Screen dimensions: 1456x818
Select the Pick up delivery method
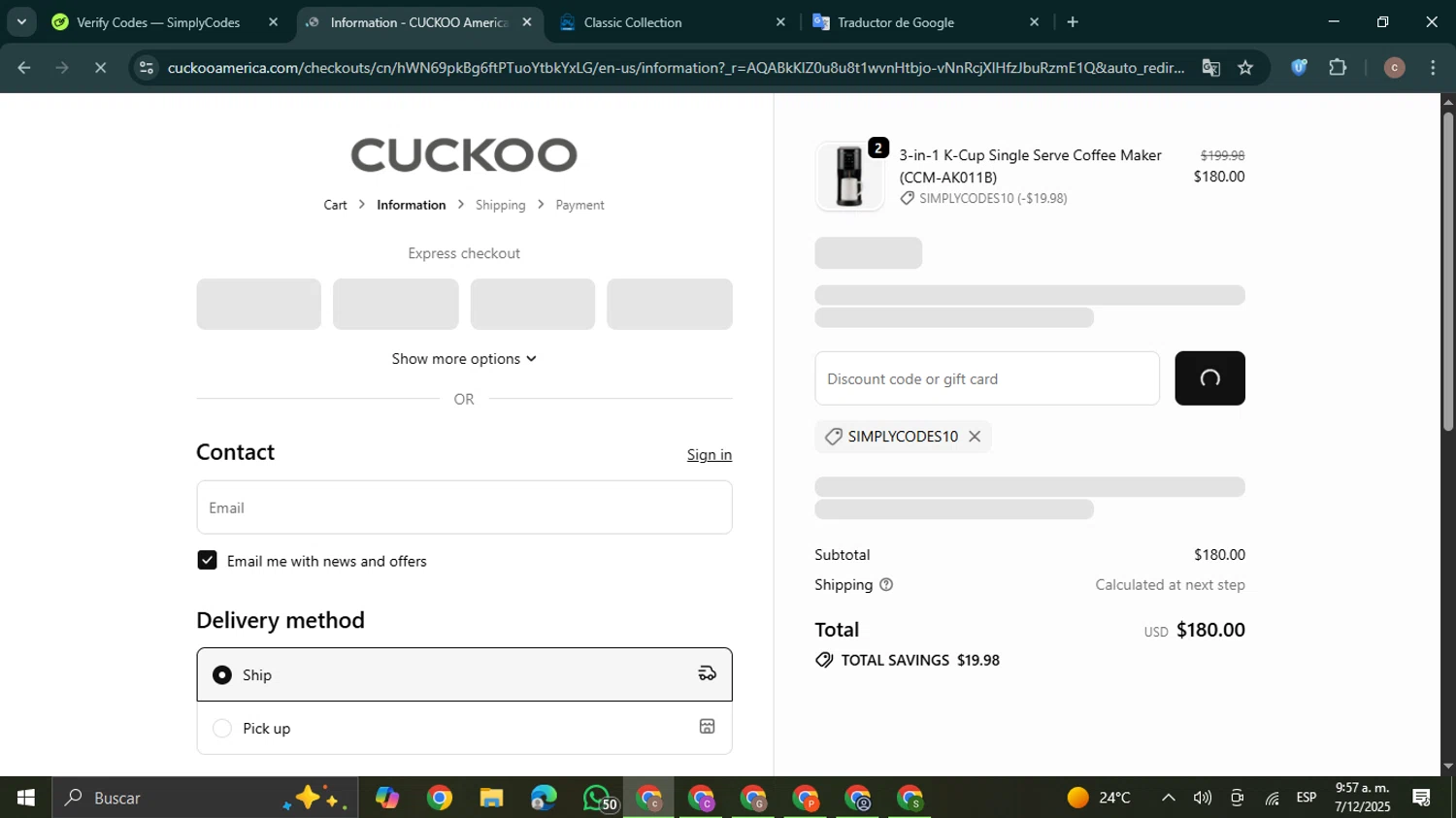464,728
